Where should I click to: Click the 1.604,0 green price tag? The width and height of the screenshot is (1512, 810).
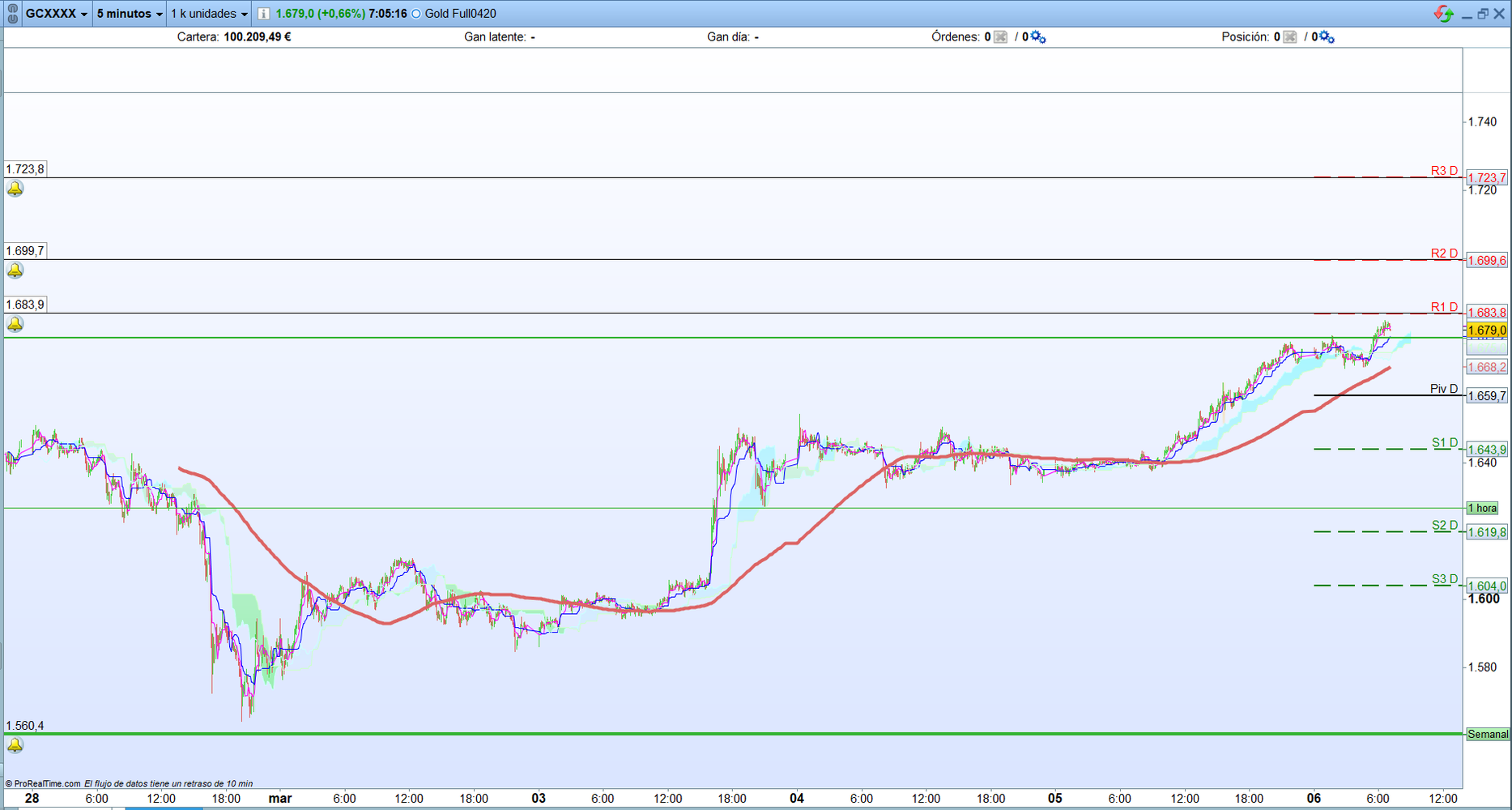pos(1487,586)
